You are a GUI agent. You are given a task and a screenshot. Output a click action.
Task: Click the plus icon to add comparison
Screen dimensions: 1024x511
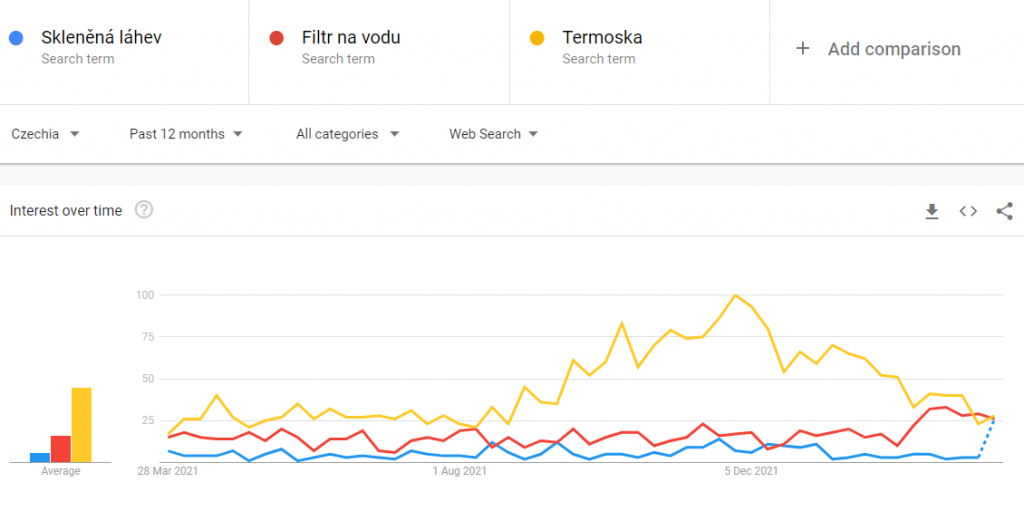point(802,49)
